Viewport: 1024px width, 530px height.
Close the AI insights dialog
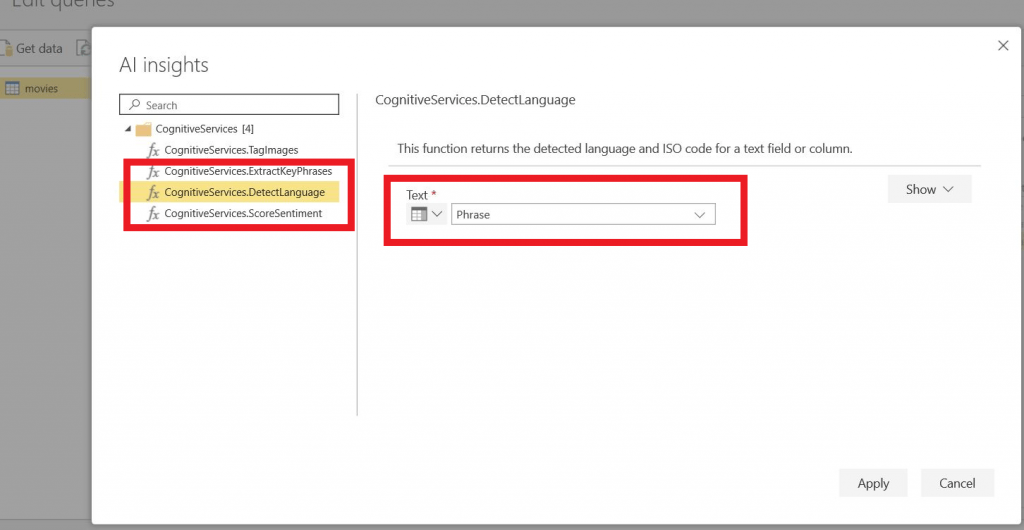point(1003,45)
